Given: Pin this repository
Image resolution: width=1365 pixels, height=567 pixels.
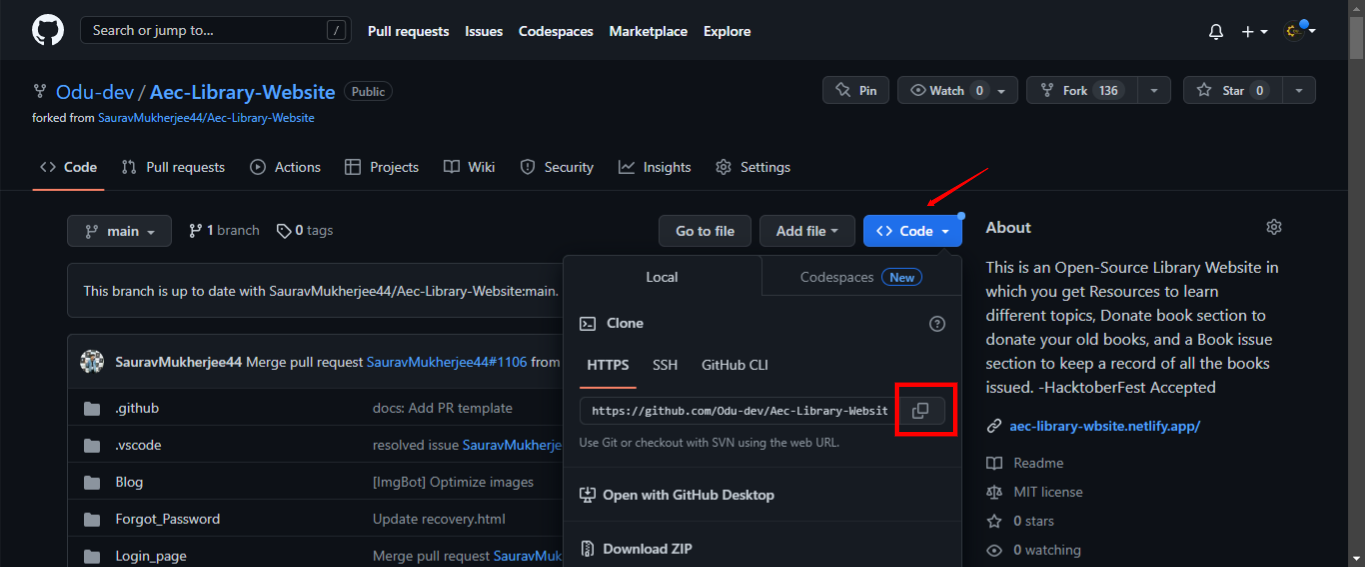Looking at the screenshot, I should pyautogui.click(x=856, y=90).
